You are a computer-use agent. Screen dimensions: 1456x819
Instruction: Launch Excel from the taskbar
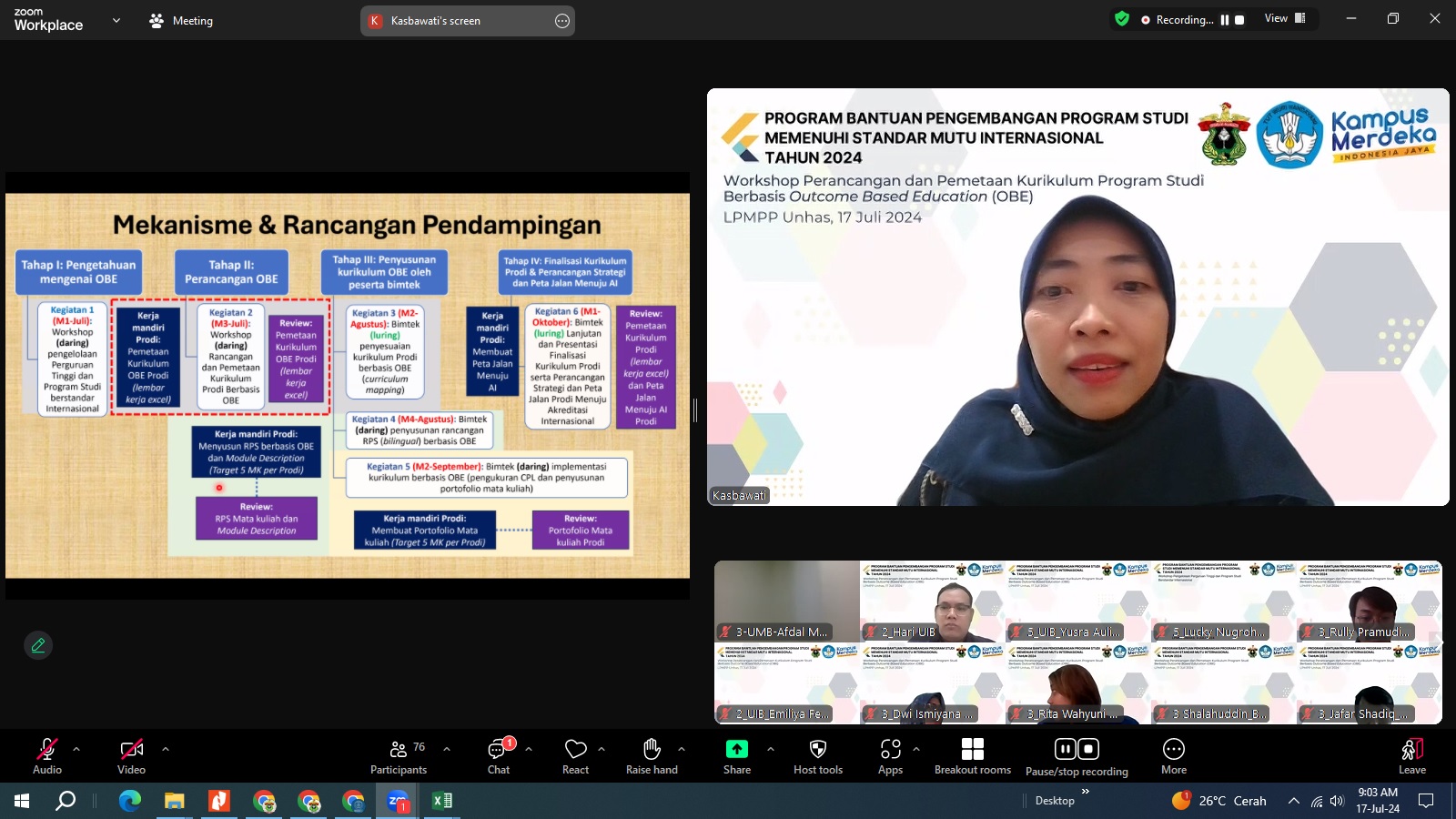coord(443,802)
